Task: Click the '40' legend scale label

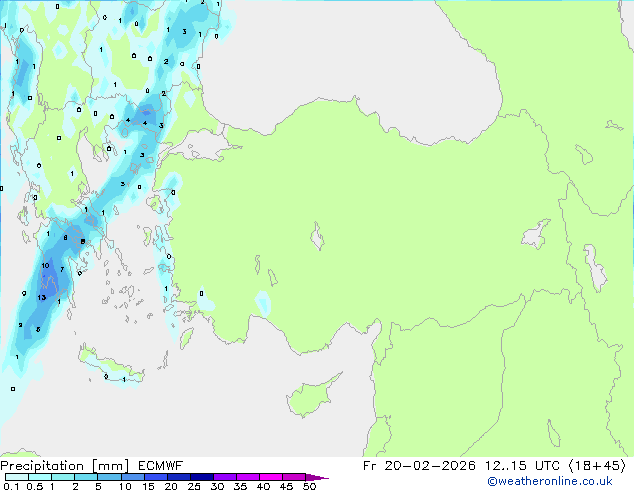Action: point(263,486)
